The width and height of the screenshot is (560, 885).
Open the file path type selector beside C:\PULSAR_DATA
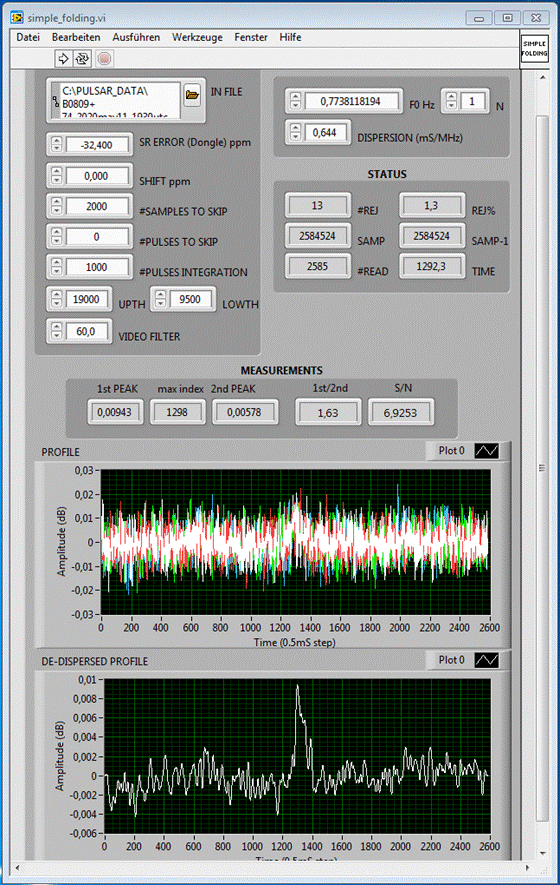point(55,101)
